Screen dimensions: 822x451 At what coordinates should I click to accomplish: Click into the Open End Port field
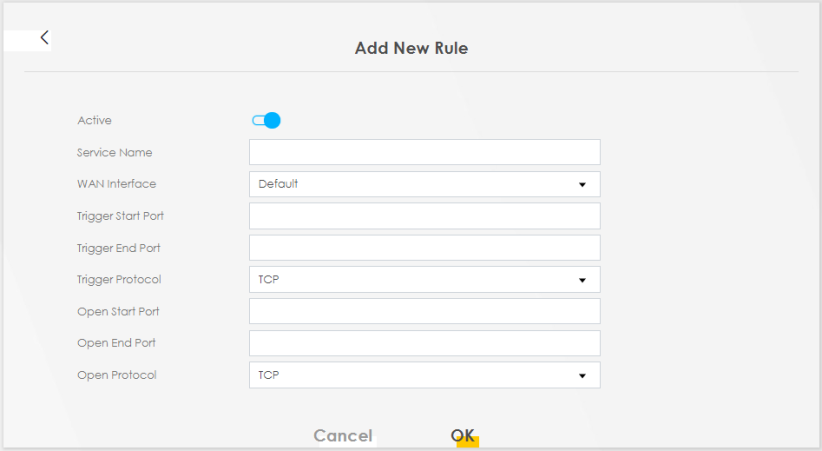tap(424, 343)
